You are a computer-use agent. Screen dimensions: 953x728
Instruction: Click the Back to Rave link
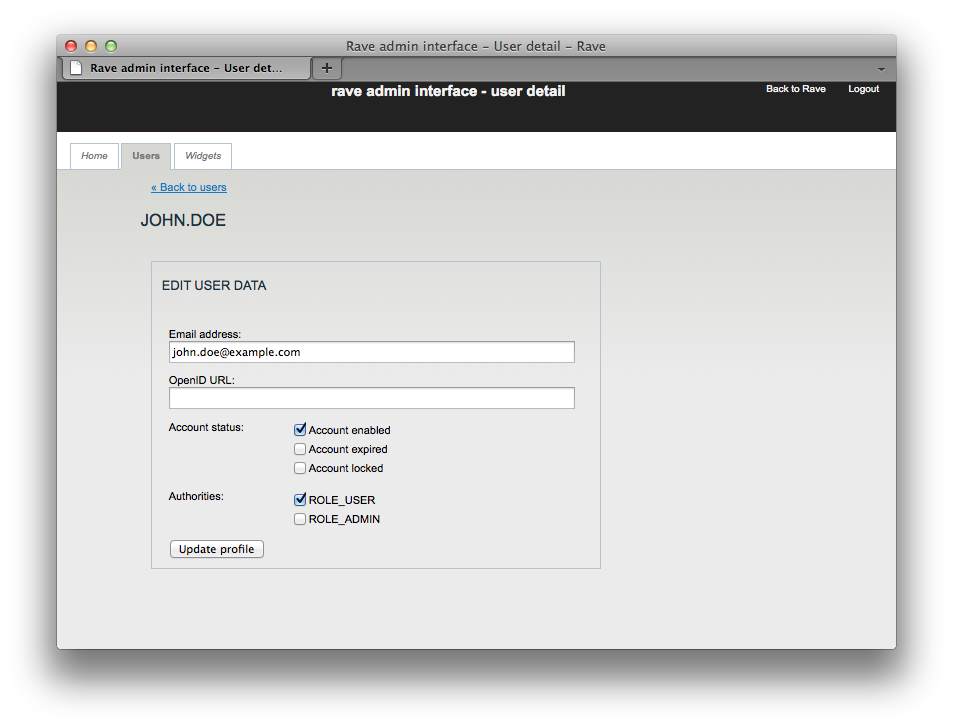click(795, 89)
